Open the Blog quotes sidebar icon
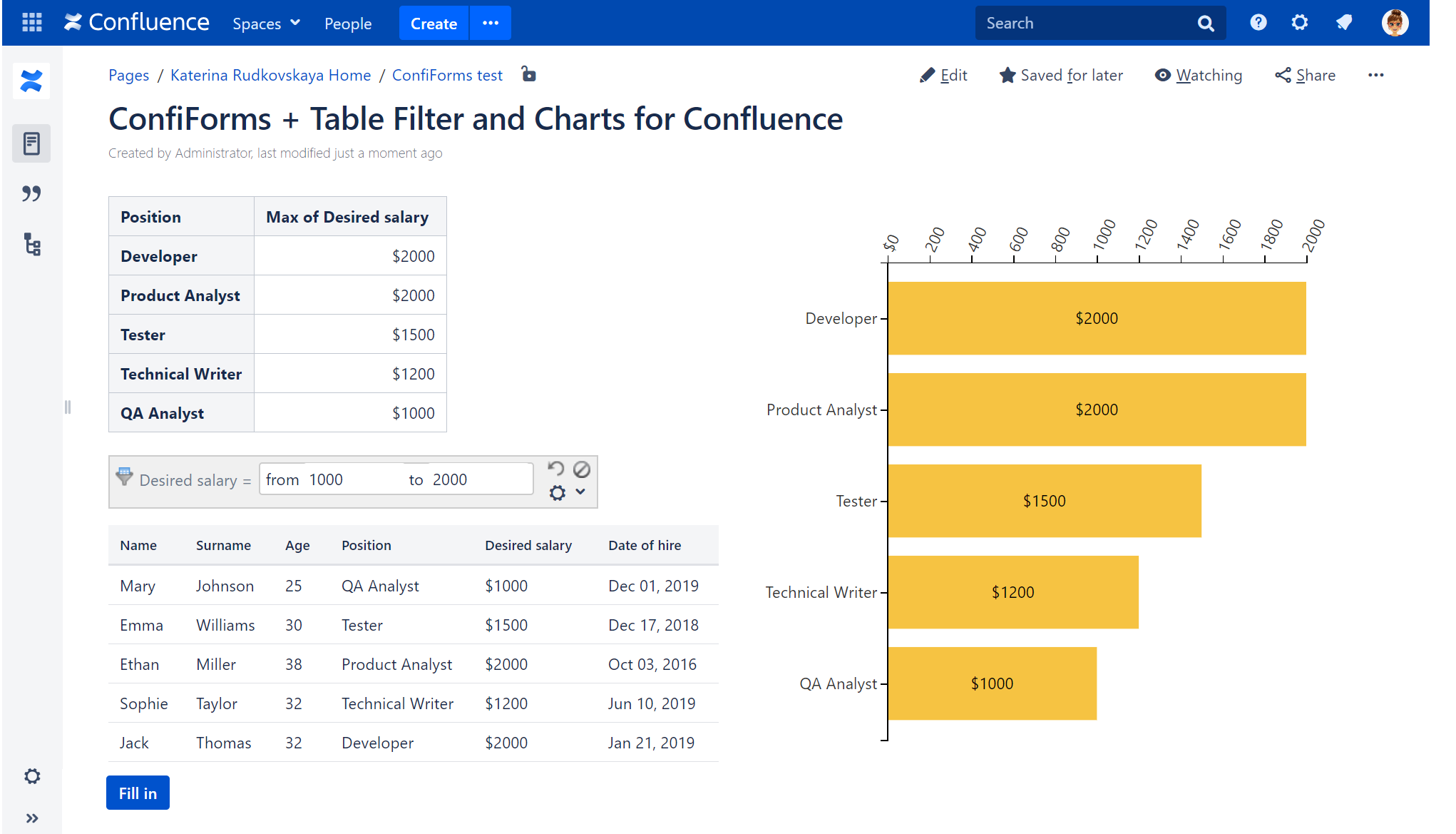The width and height of the screenshot is (1456, 834). tap(31, 193)
